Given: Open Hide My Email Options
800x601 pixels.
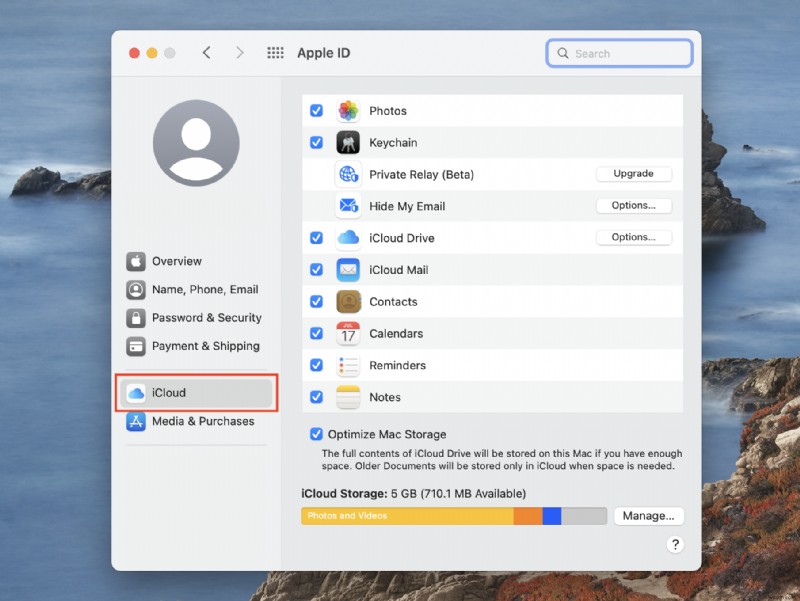Looking at the screenshot, I should click(633, 205).
